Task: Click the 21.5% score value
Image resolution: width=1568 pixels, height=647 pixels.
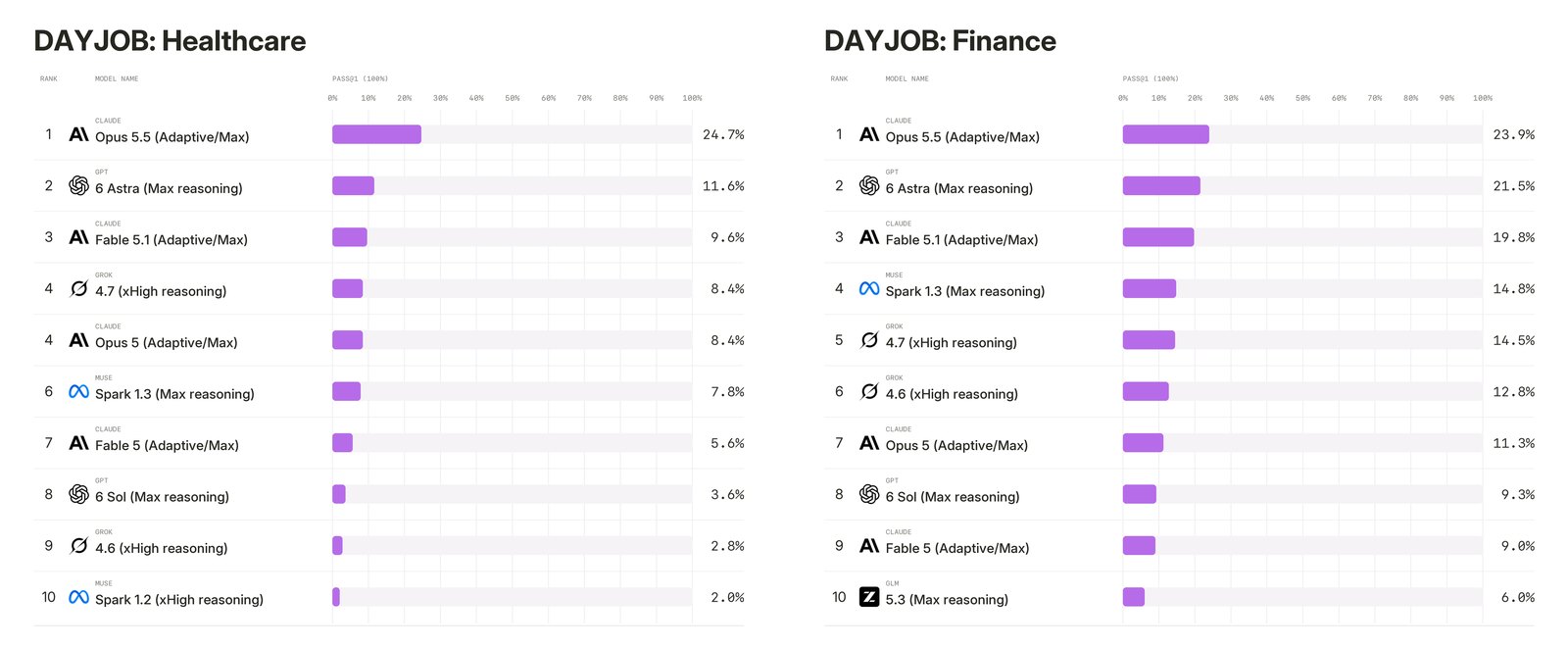Action: pyautogui.click(x=1514, y=186)
